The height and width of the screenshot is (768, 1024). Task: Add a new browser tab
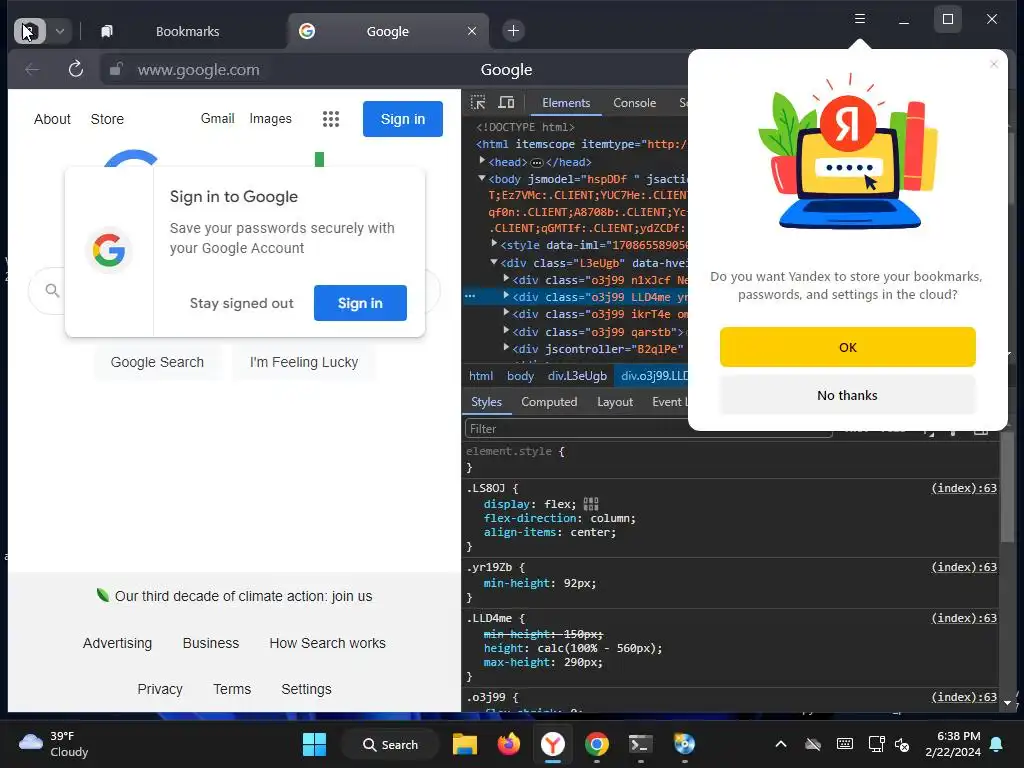(513, 31)
